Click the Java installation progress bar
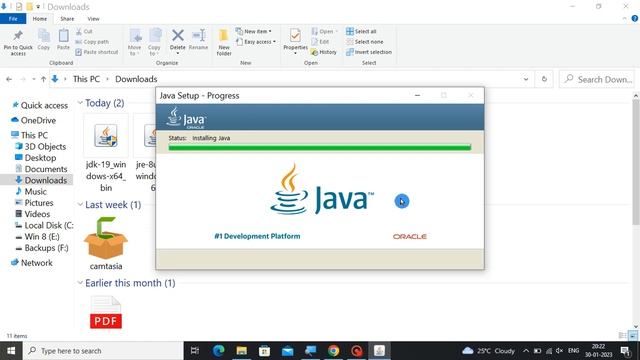This screenshot has height=360, width=640. pos(320,147)
